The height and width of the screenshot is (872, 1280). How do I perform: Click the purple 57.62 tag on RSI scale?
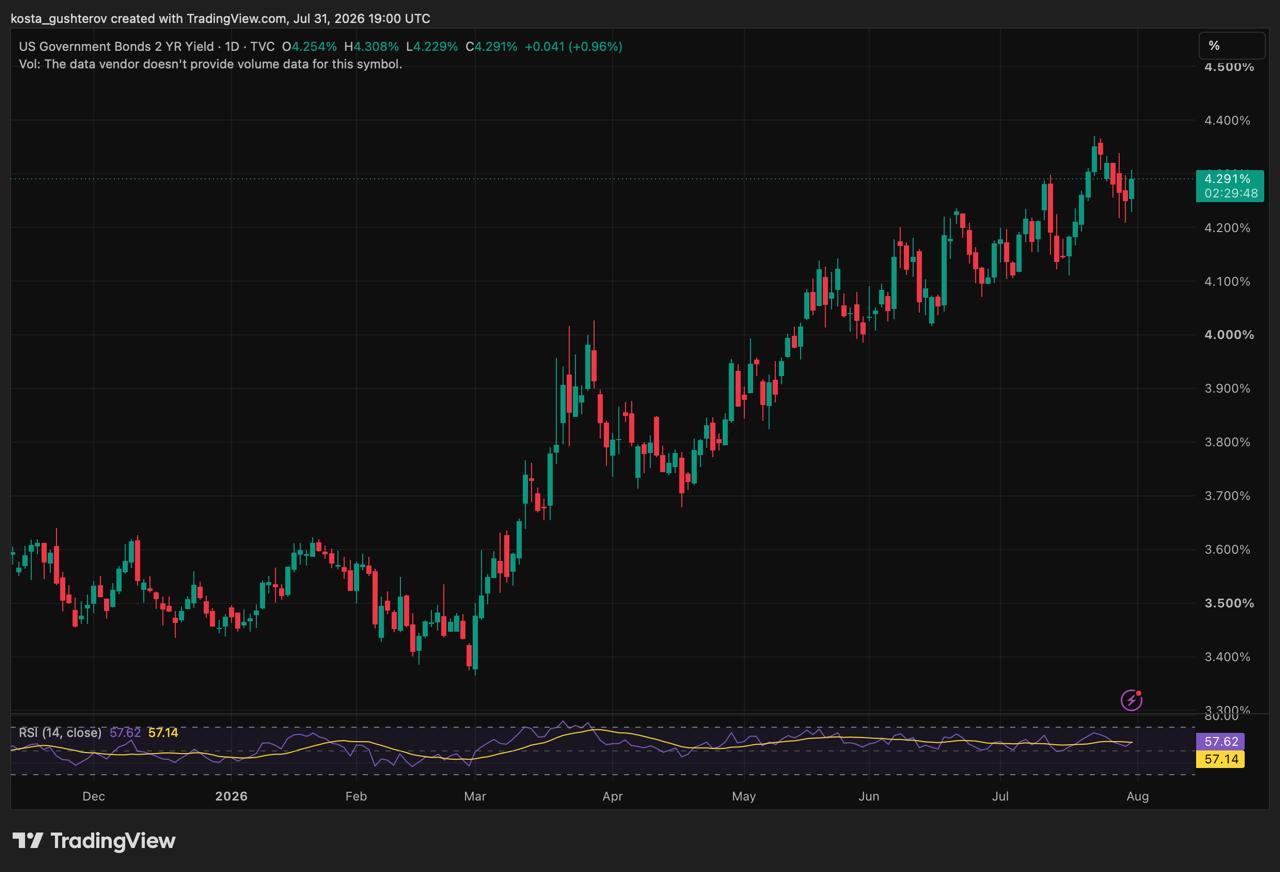pyautogui.click(x=1220, y=742)
